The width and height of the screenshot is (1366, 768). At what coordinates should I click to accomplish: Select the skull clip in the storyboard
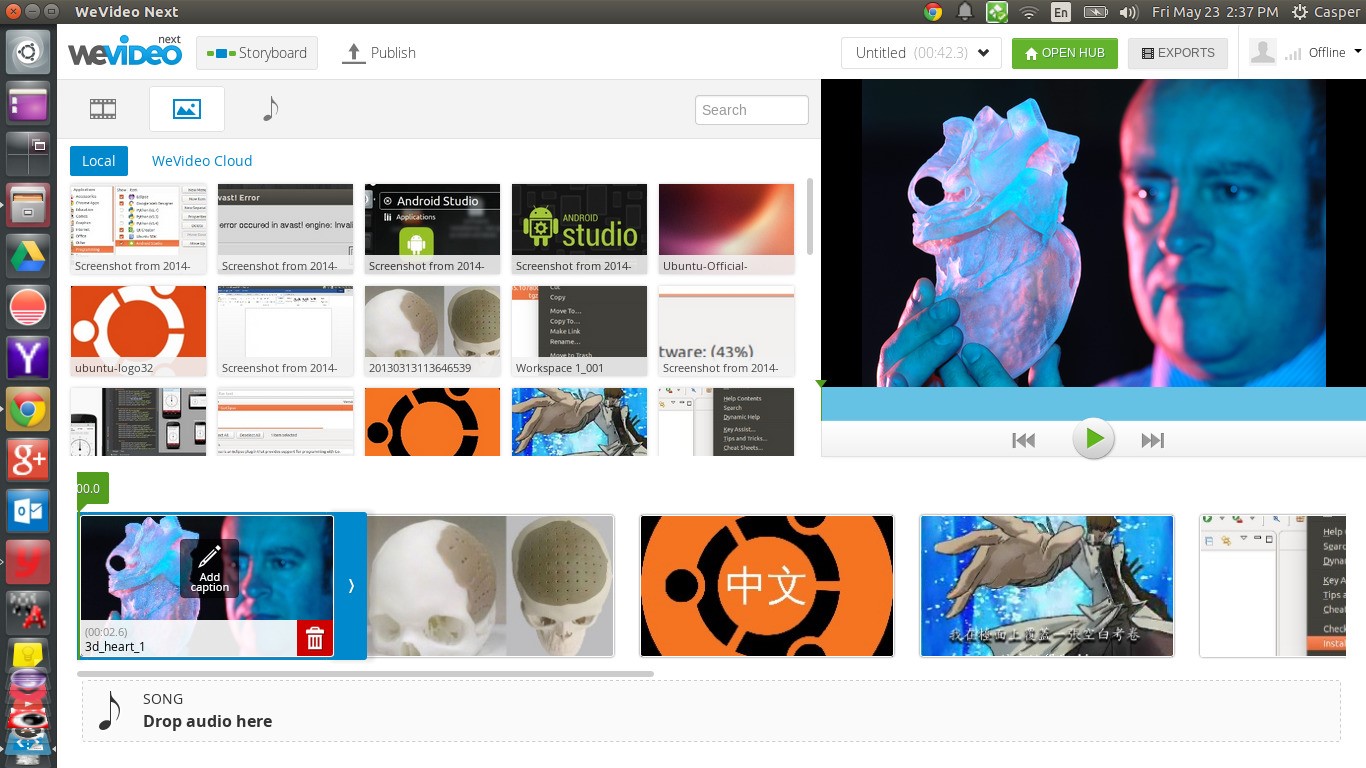click(491, 586)
